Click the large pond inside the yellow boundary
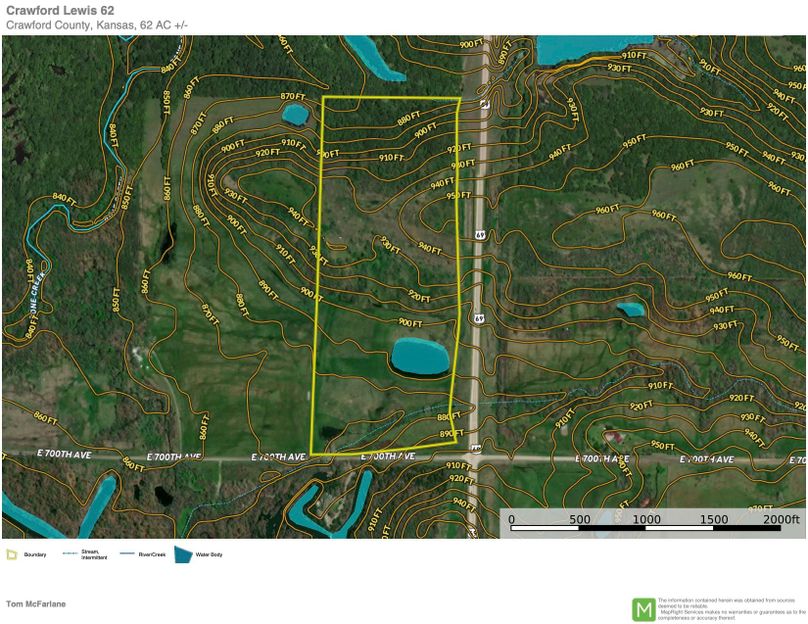808x624 pixels. 419,356
